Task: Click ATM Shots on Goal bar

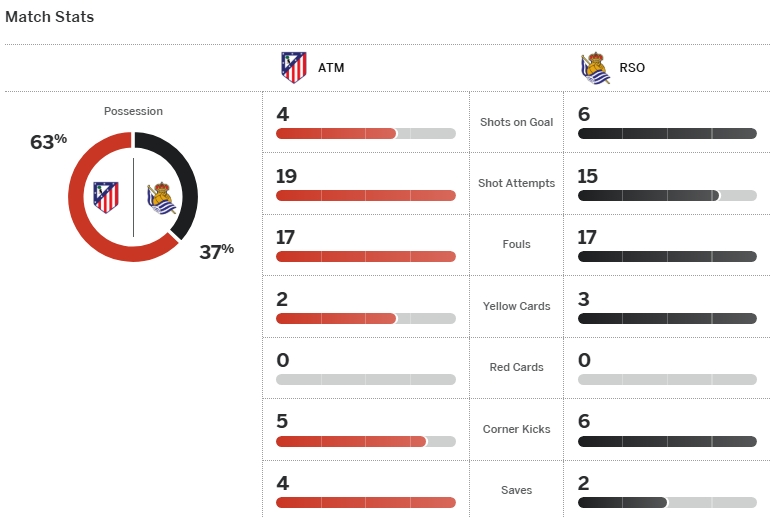Action: (365, 133)
